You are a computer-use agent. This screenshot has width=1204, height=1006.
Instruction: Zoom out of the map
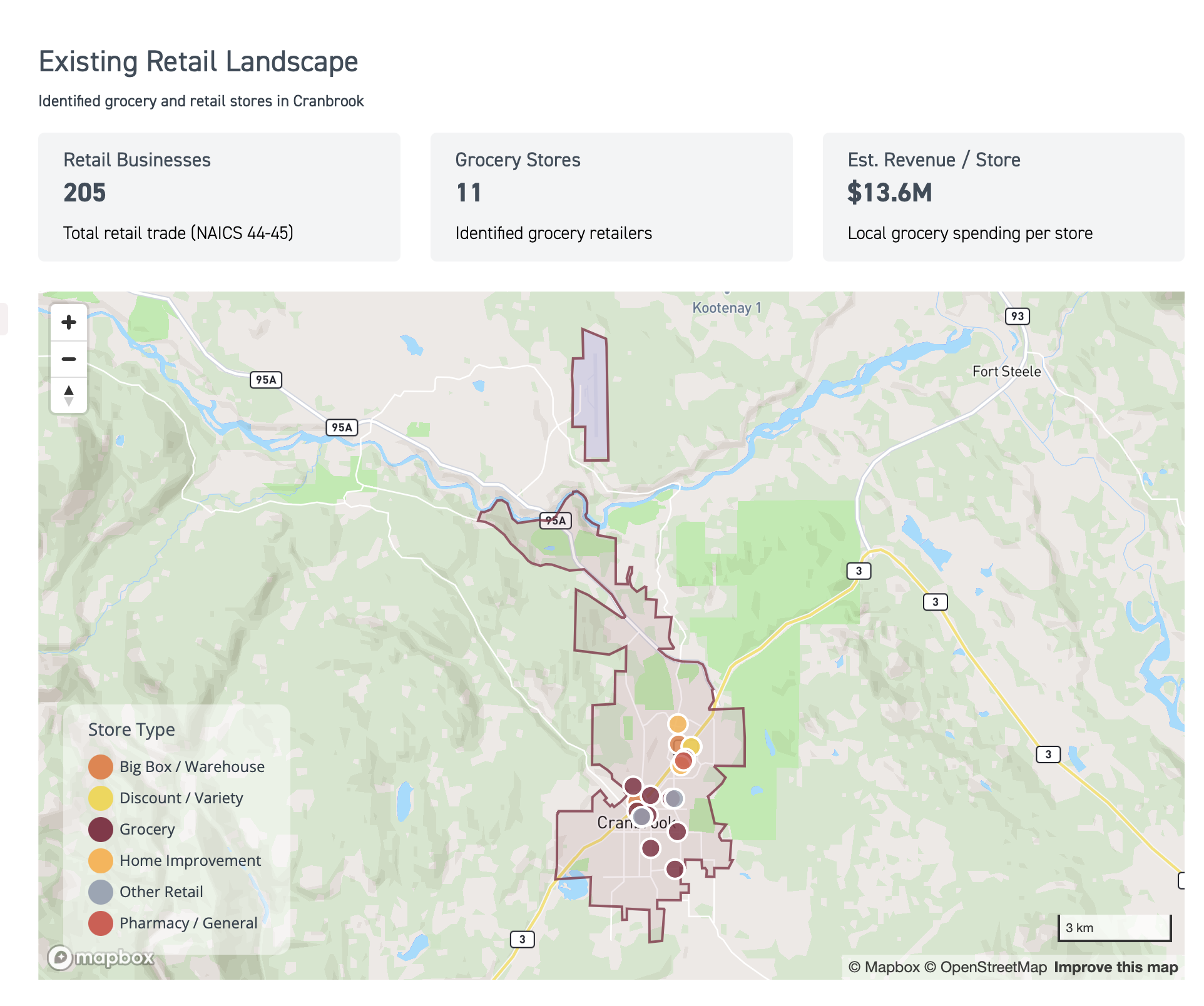click(69, 358)
